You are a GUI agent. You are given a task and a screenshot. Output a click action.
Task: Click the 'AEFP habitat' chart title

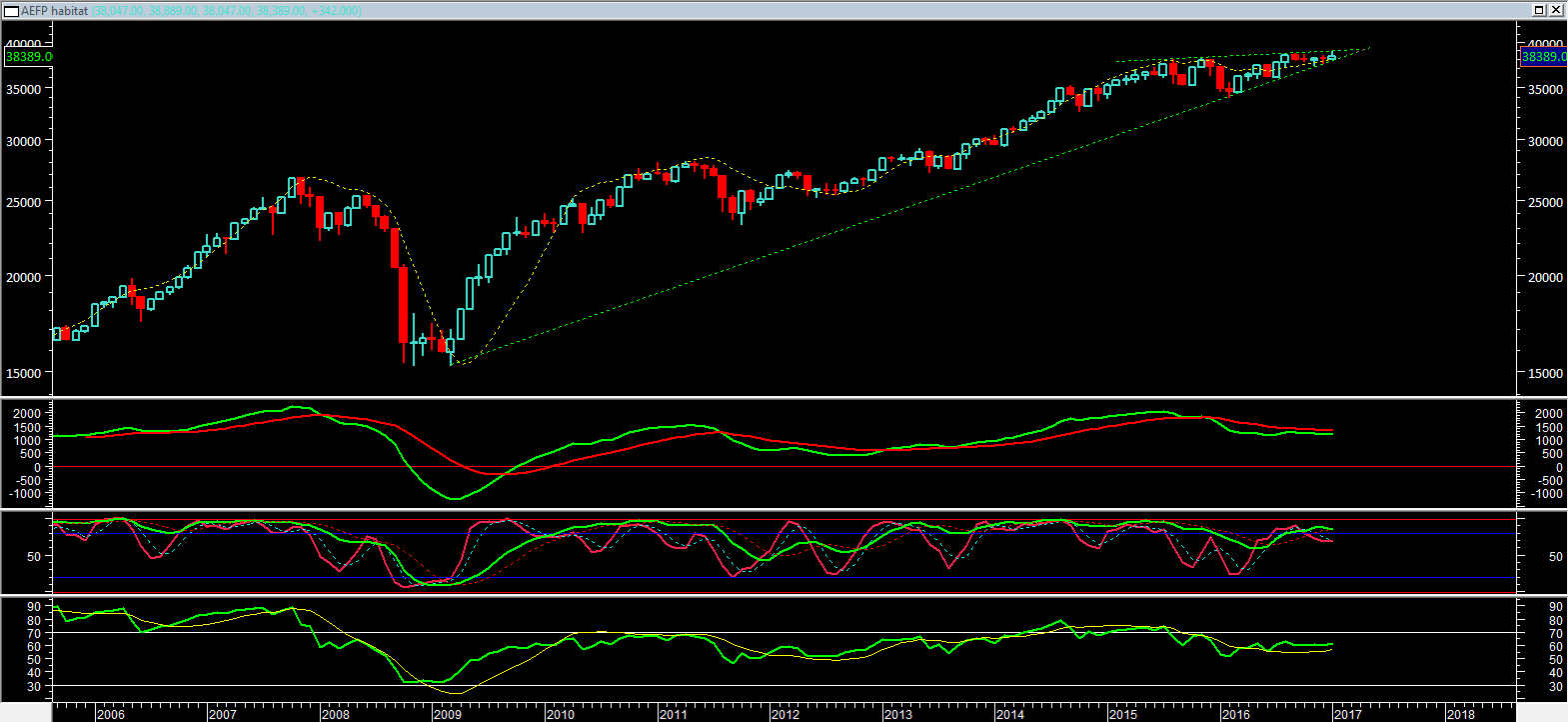(55, 11)
